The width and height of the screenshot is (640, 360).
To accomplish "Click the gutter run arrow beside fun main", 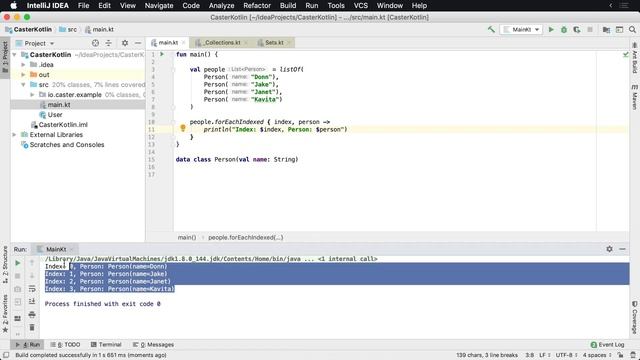I will [x=162, y=54].
